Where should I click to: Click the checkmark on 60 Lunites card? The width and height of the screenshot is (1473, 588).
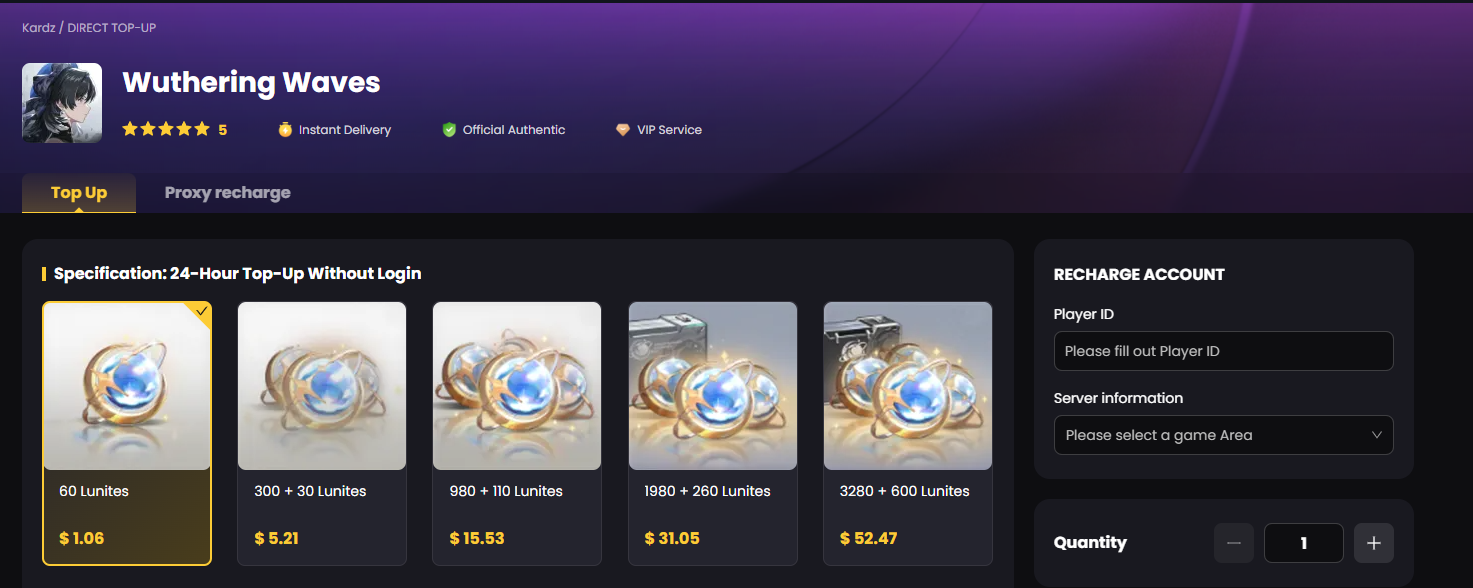point(202,311)
